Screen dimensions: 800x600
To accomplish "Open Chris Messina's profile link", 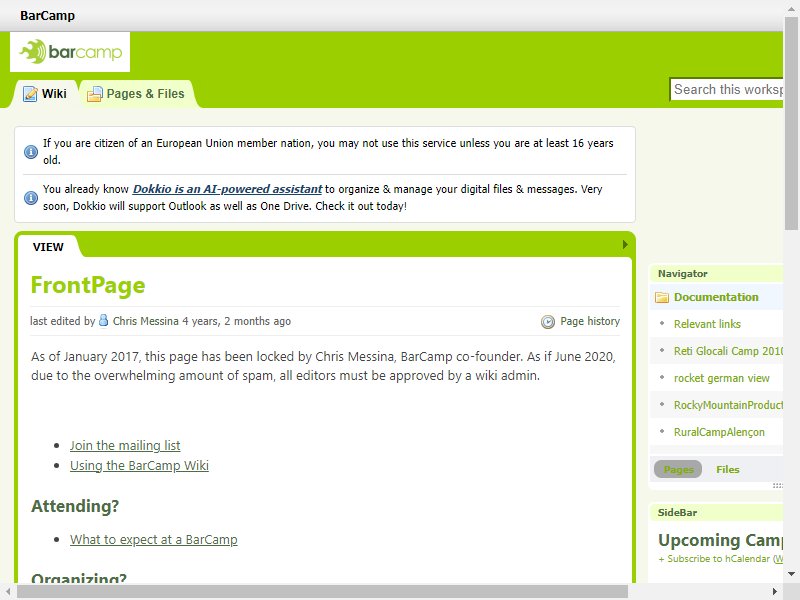I will pos(145,321).
